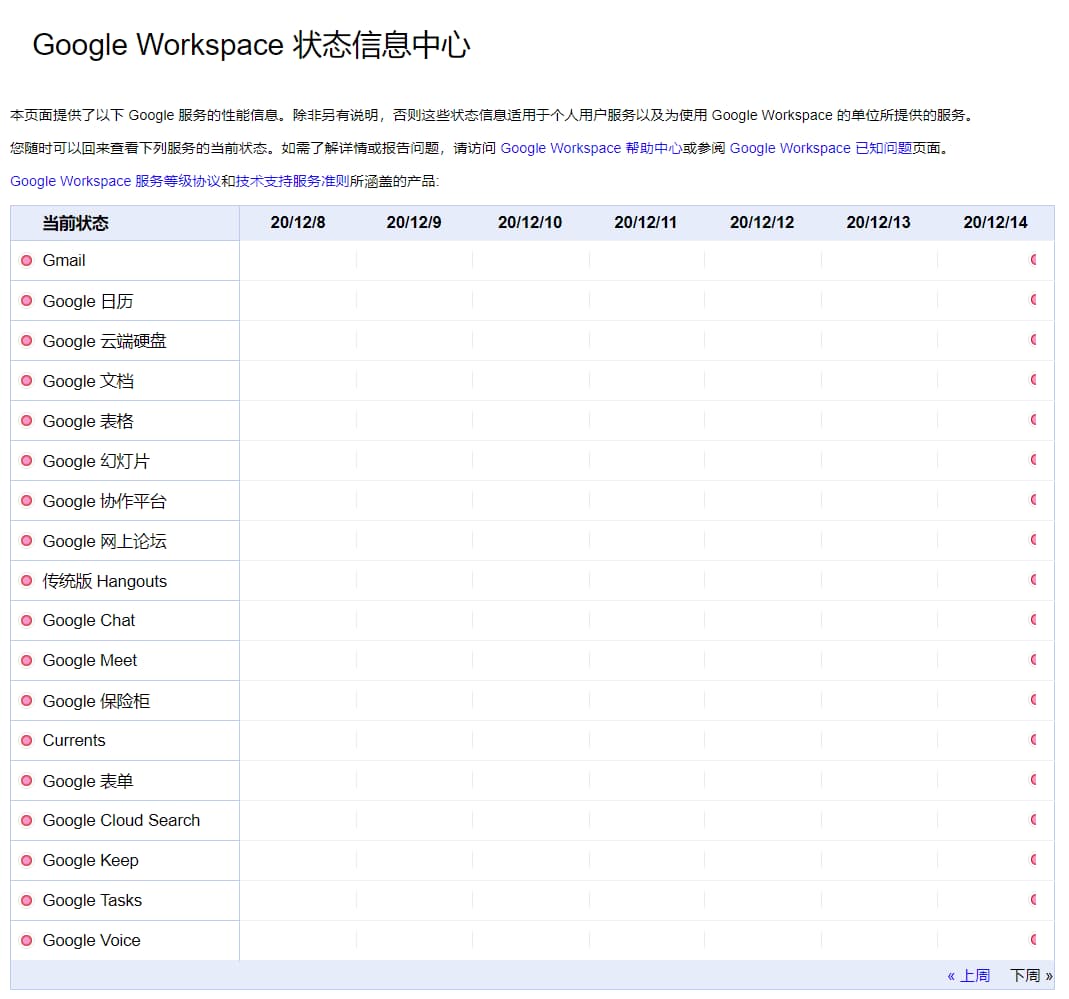Viewport: 1069px width, 999px height.
Task: Open the Google Keep 20/12/14 incident marker
Action: [1034, 859]
